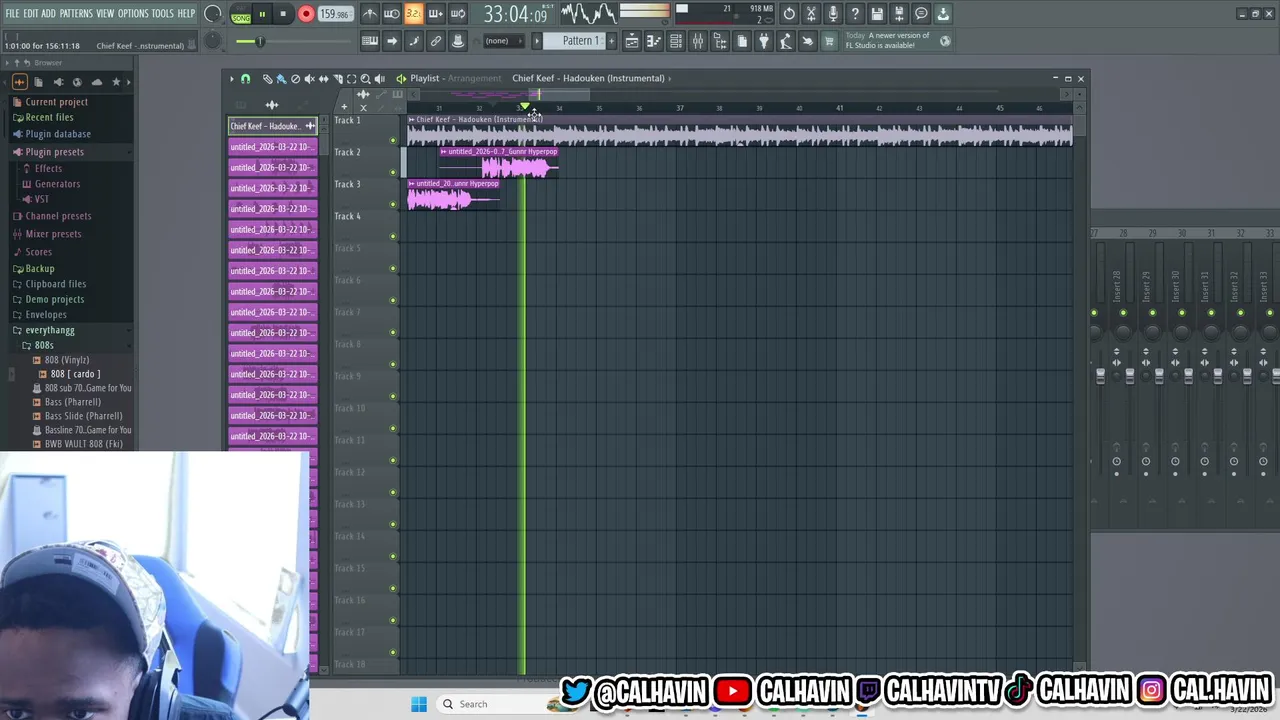Open the PATTERNS menu
The height and width of the screenshot is (720, 1280).
tap(76, 14)
